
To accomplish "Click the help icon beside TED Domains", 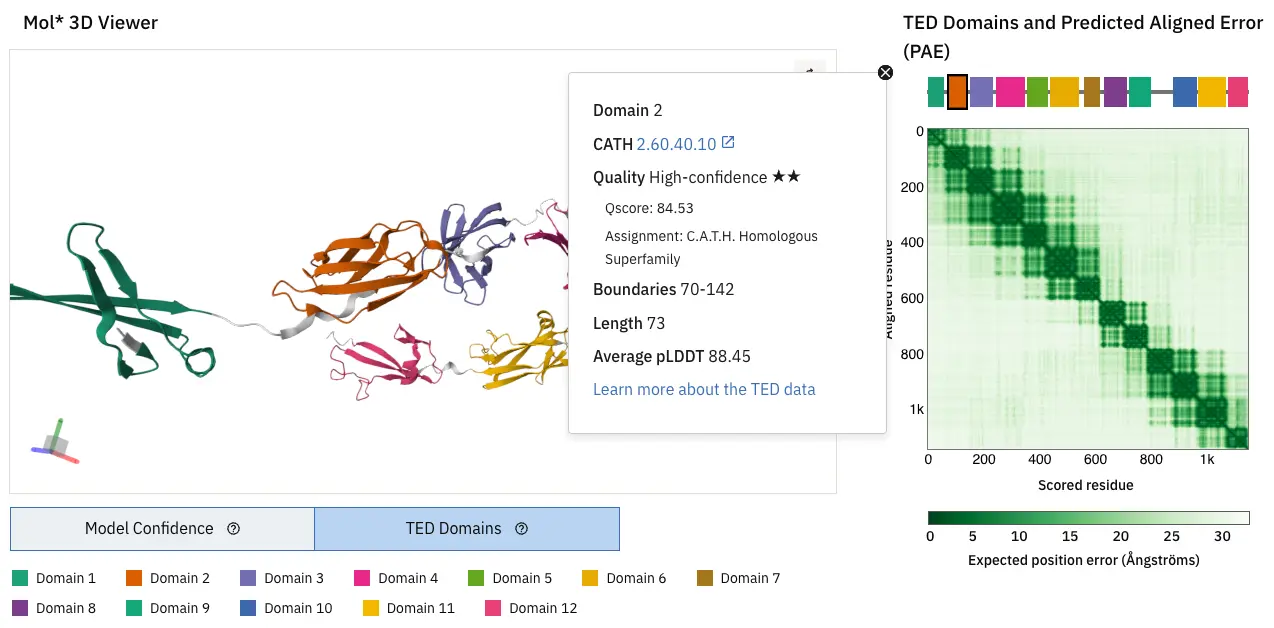I will (521, 529).
